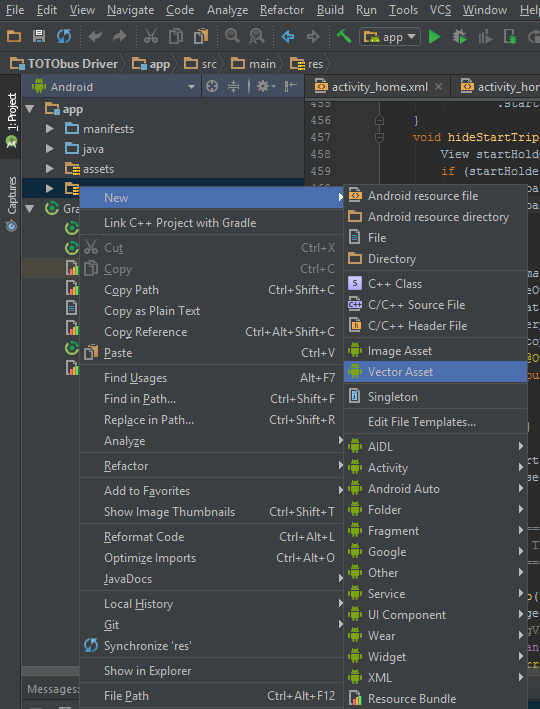The image size is (540, 709).
Task: Click the main breadcrumb
Action: (254, 64)
